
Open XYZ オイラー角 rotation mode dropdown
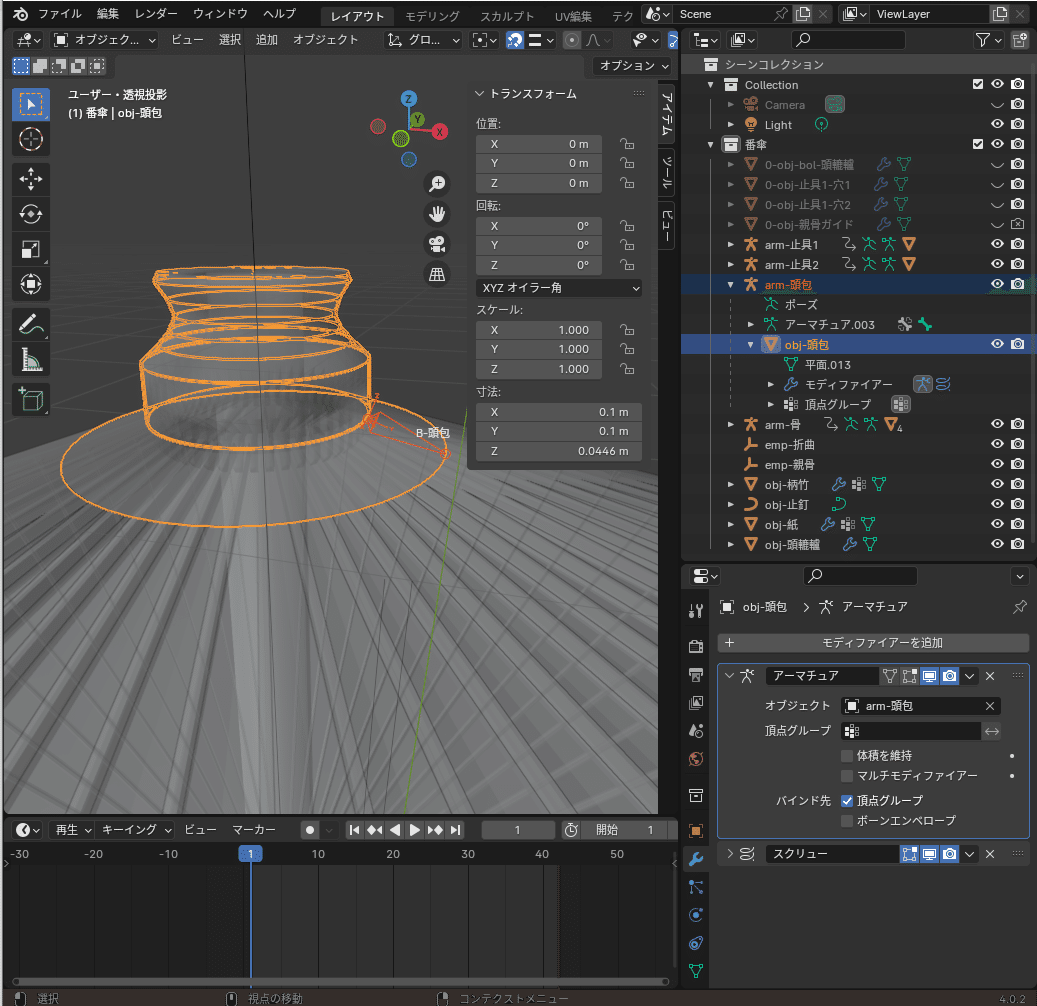559,288
